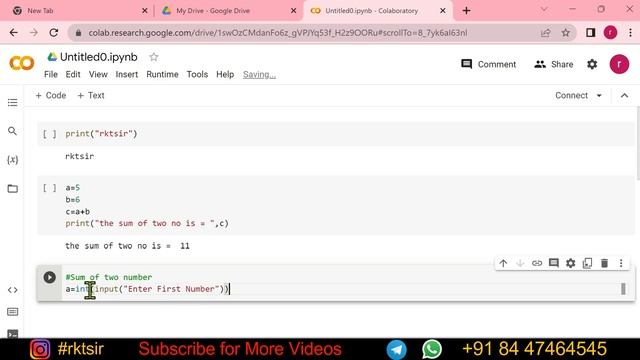The width and height of the screenshot is (640, 360).
Task: Open the terminal icon at sidebar bottom
Action: [13, 333]
